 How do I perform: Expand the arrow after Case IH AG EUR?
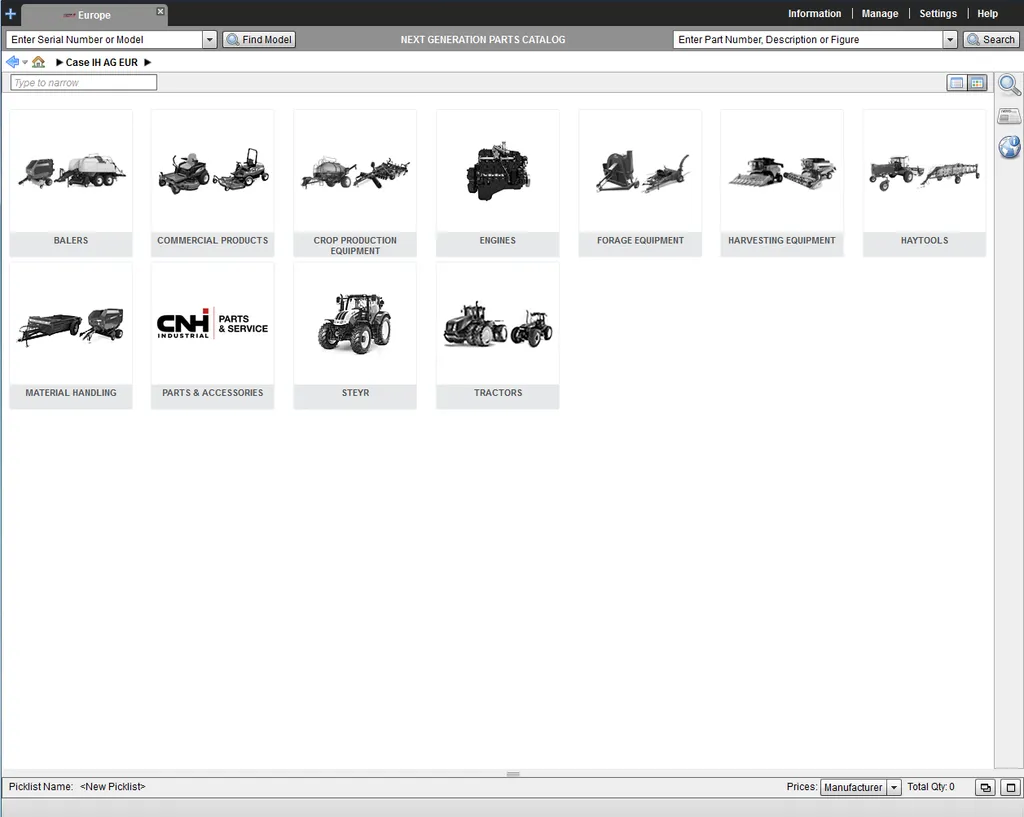click(x=148, y=63)
